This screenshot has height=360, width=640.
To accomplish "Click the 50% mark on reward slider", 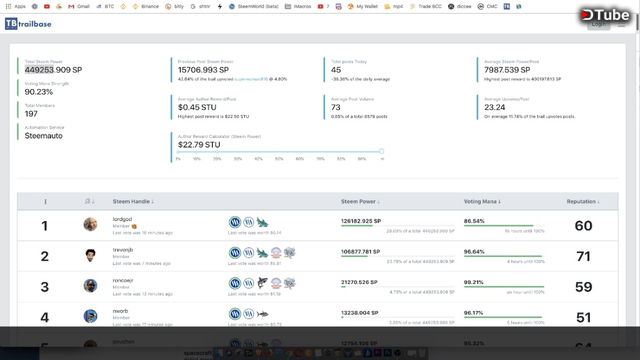I will pos(279,159).
